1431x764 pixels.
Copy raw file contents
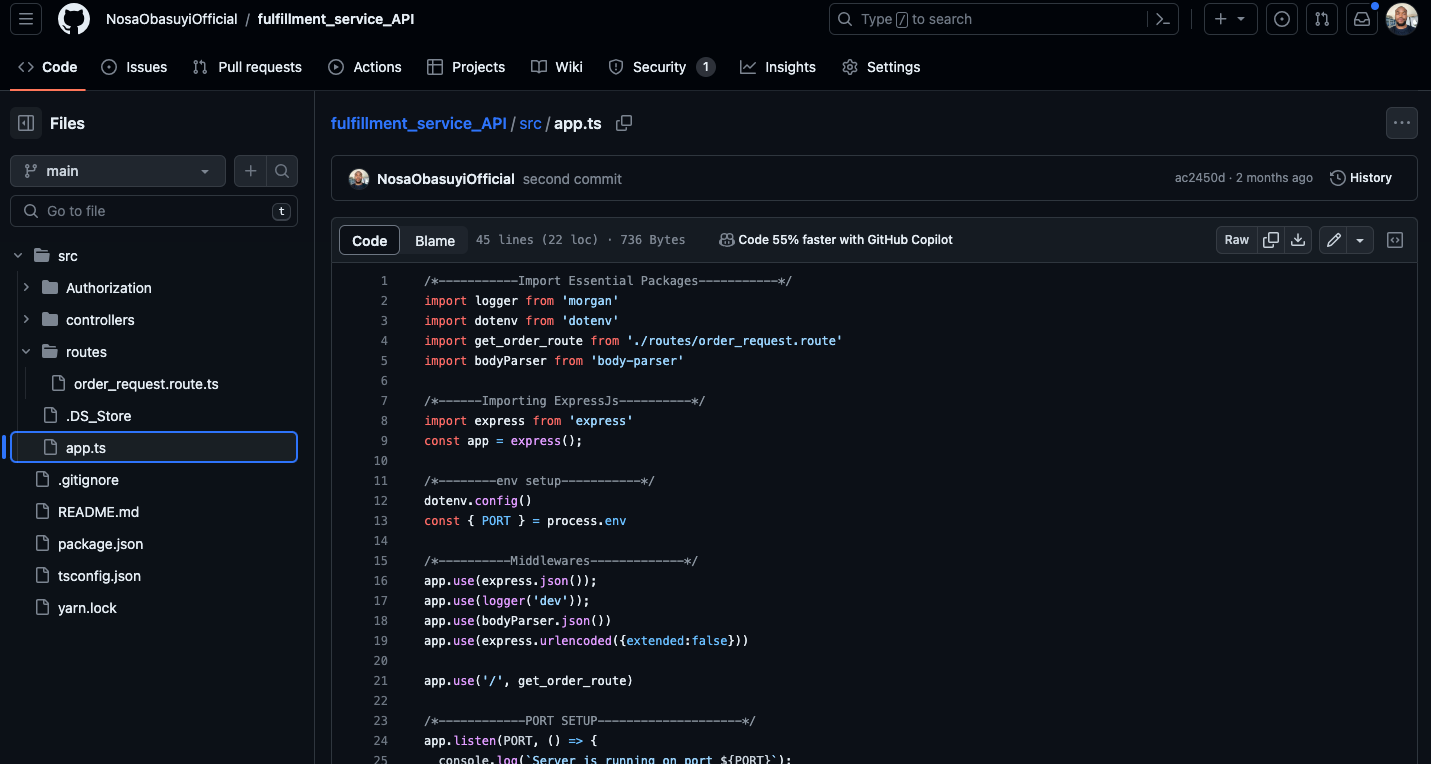(x=1271, y=240)
